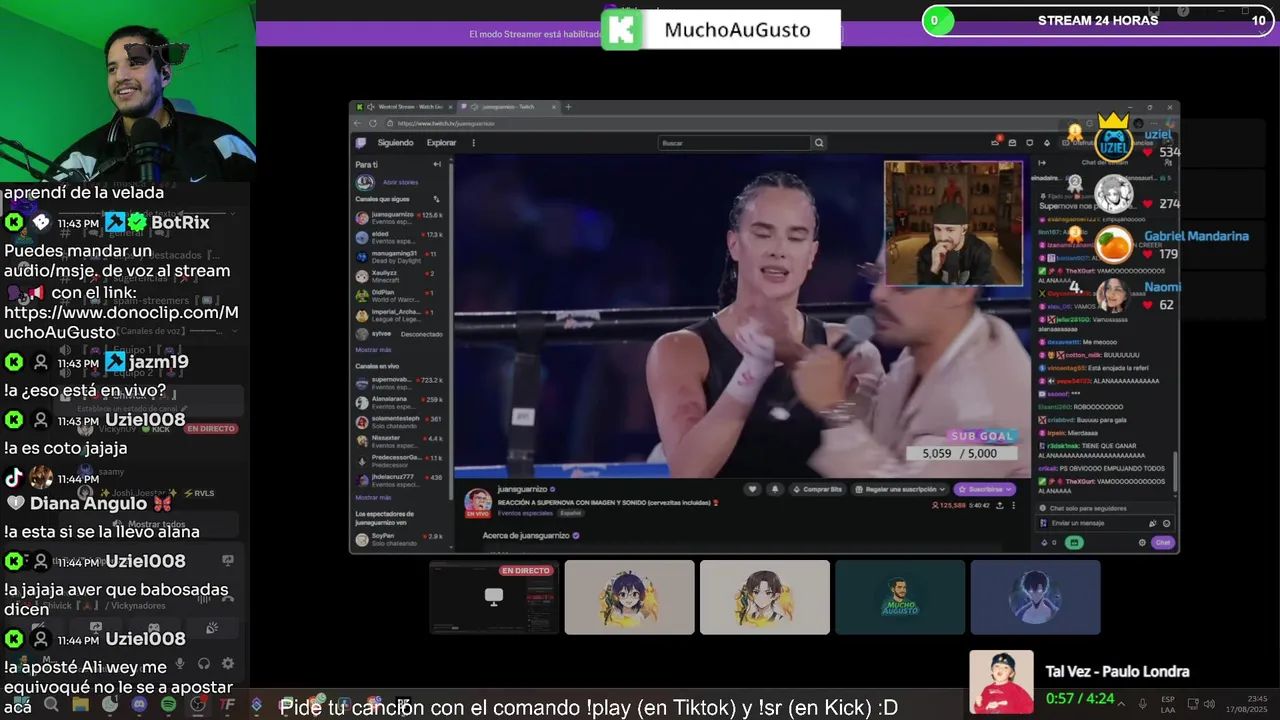This screenshot has height=720, width=1280.
Task: Click Comprar Bits button
Action: (x=818, y=489)
